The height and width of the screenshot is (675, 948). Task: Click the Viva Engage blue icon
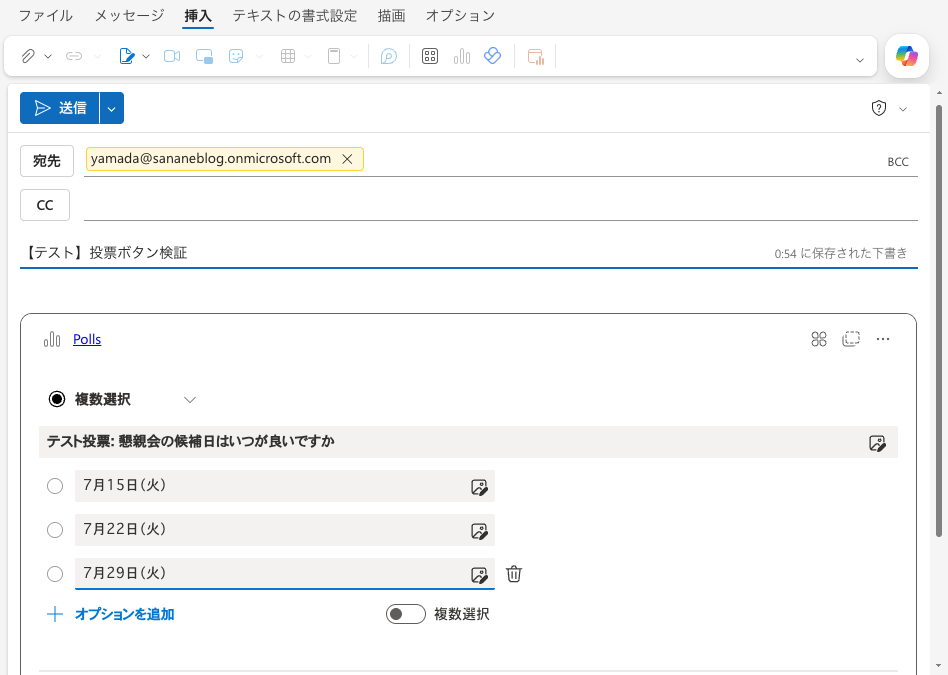tap(493, 56)
